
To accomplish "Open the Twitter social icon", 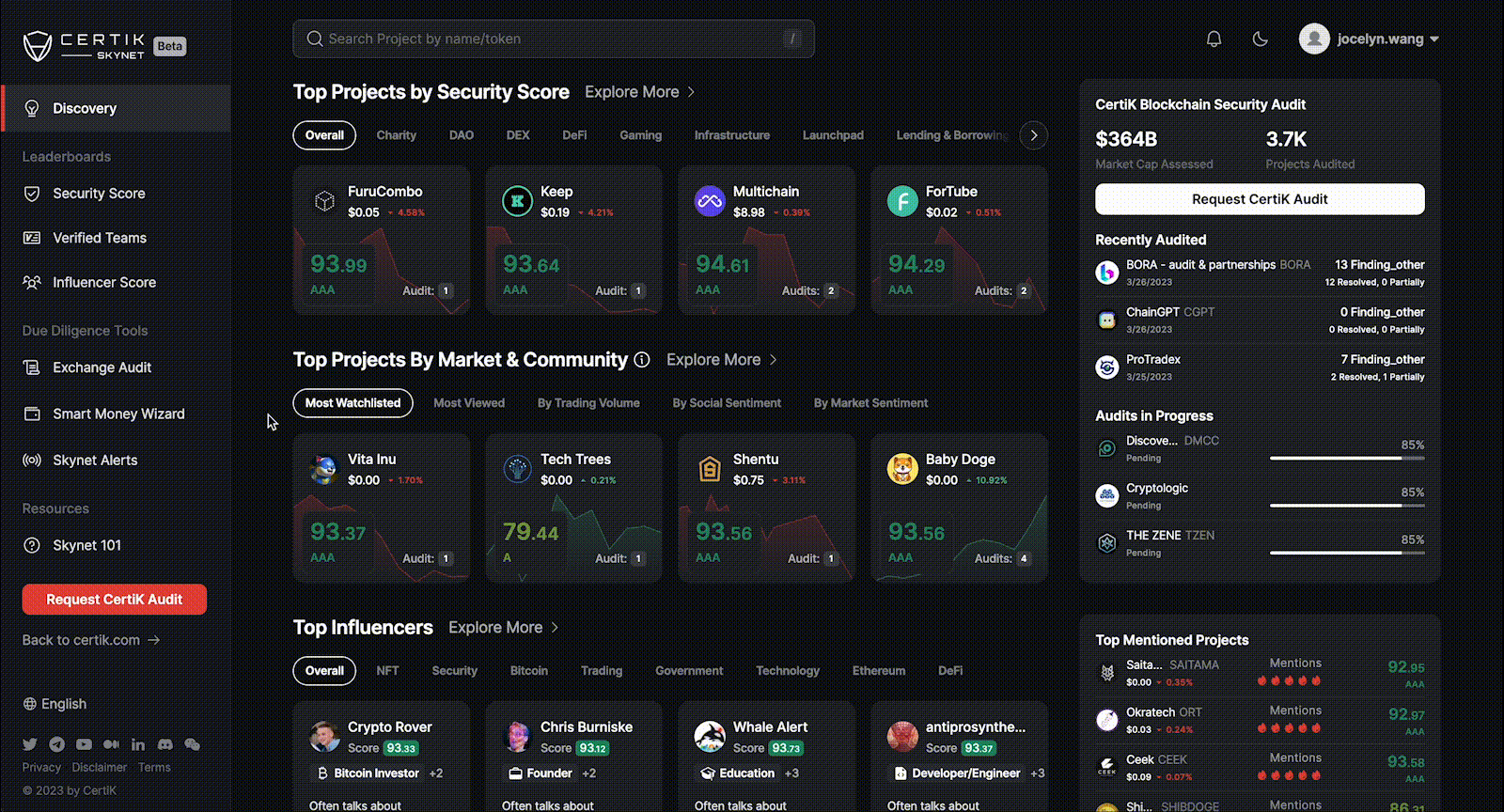I will [x=30, y=744].
